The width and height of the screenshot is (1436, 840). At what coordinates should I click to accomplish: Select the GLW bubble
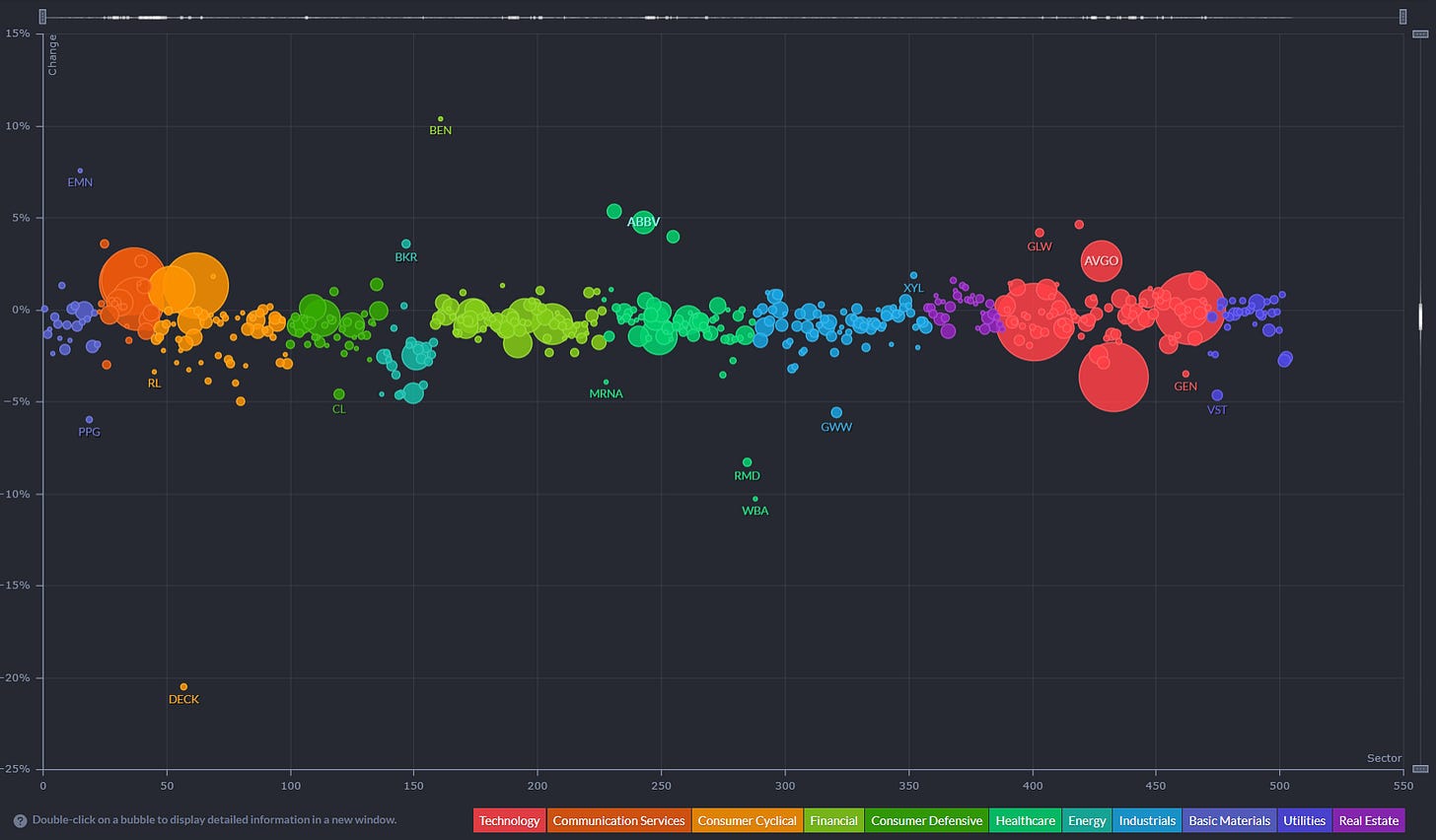1040,233
